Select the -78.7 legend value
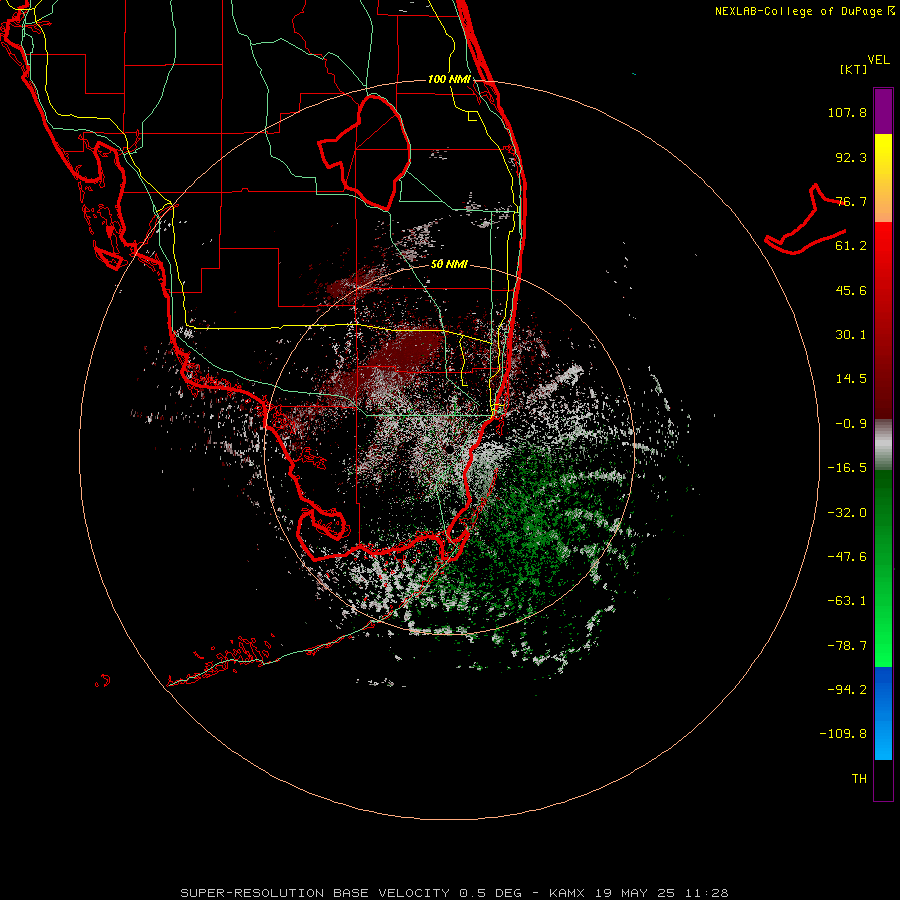This screenshot has width=900, height=900. tap(847, 646)
